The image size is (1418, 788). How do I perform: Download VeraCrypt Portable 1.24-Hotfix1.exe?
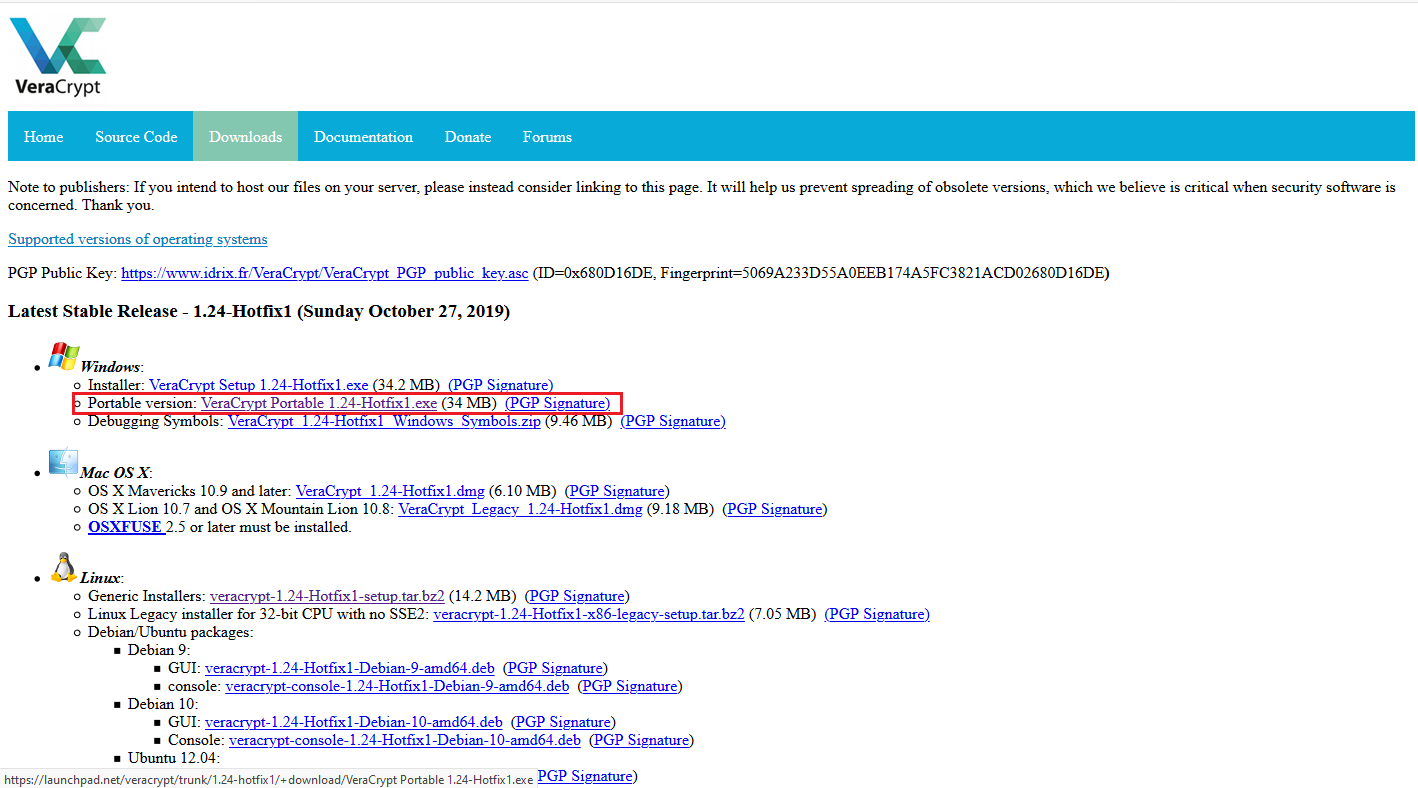coord(319,403)
